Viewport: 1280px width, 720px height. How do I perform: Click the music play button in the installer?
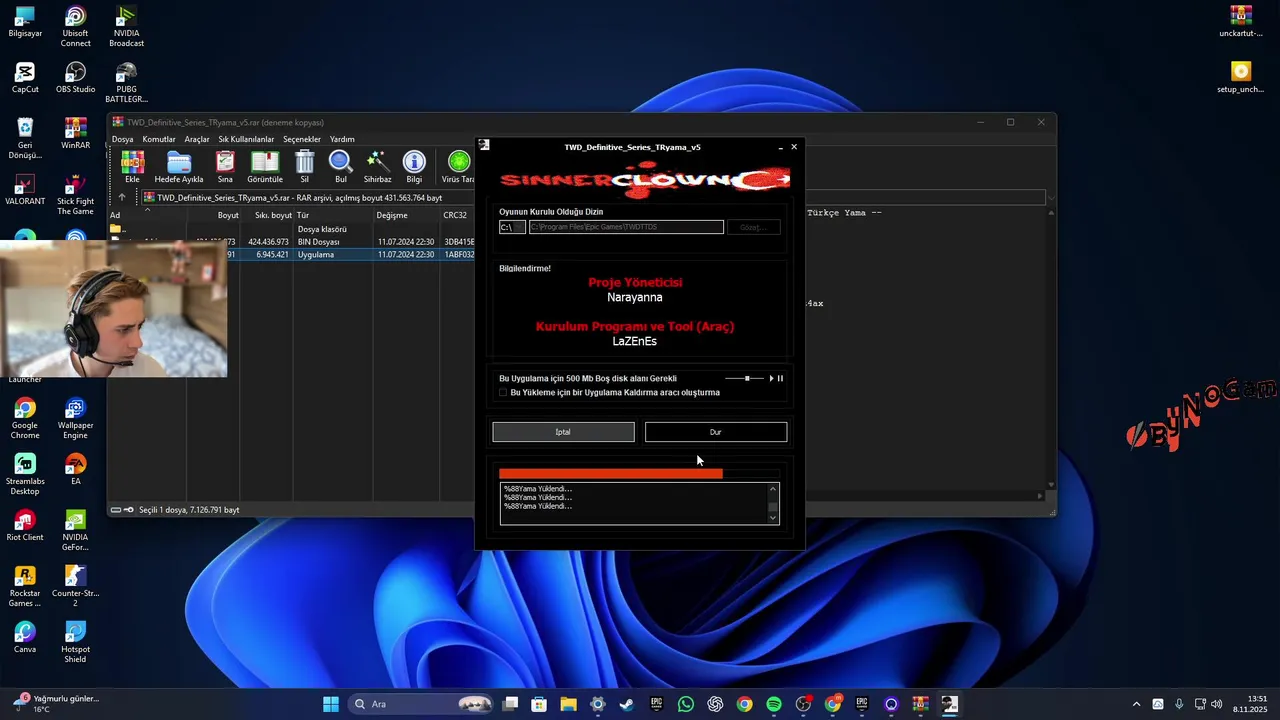(771, 378)
